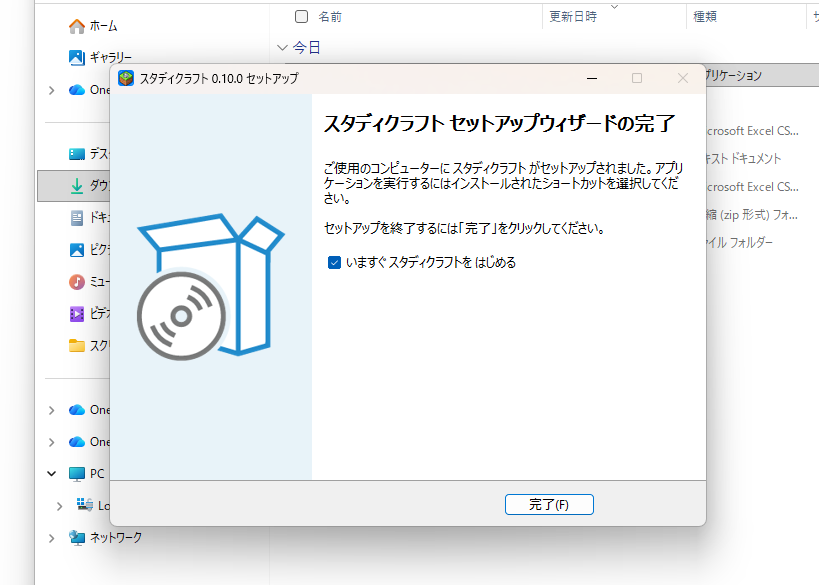Click the スタディクラフト installer title icon

[x=126, y=78]
